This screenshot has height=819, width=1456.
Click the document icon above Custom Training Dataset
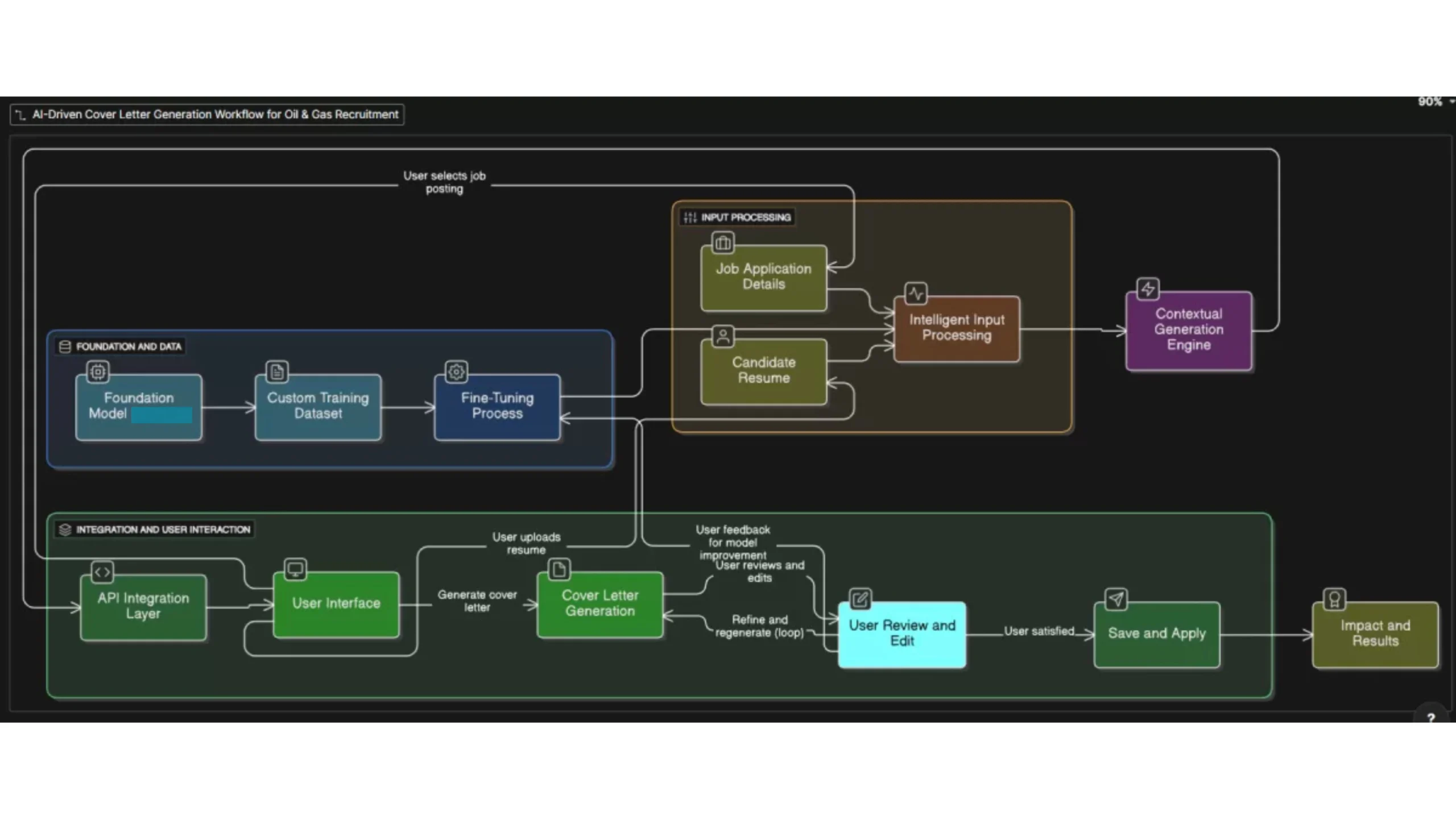click(x=277, y=372)
